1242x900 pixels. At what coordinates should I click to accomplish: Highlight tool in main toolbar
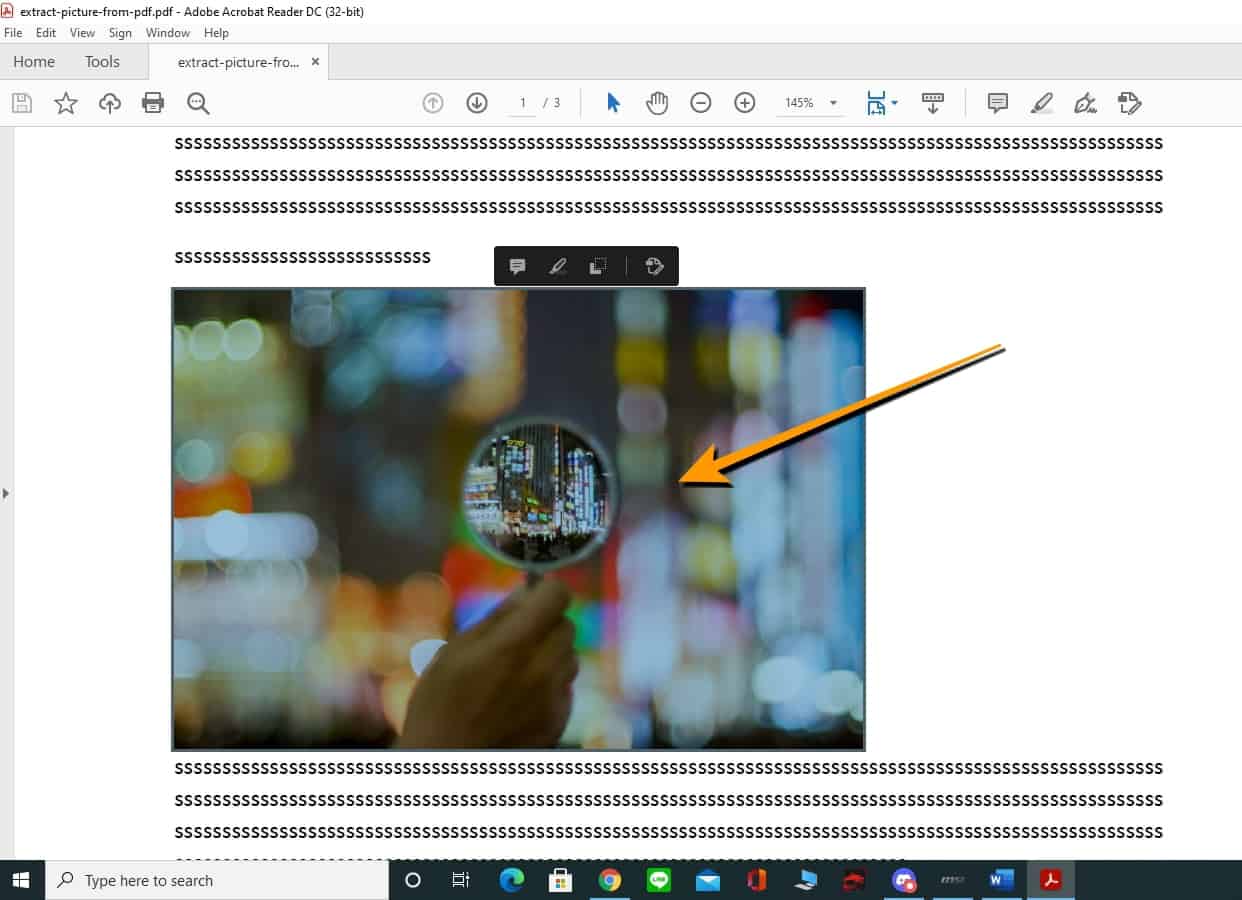pos(1042,103)
